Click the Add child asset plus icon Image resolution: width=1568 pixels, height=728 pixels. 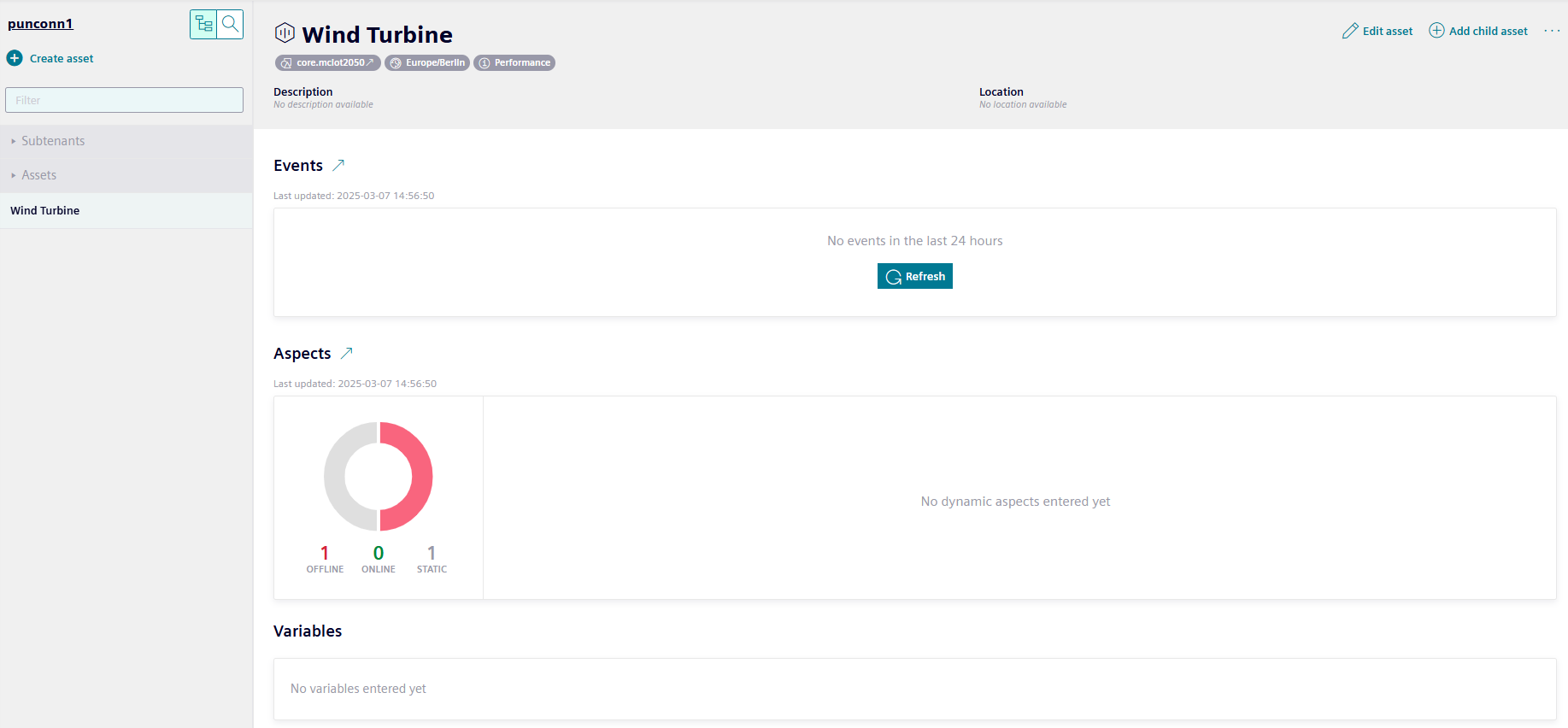pos(1436,31)
